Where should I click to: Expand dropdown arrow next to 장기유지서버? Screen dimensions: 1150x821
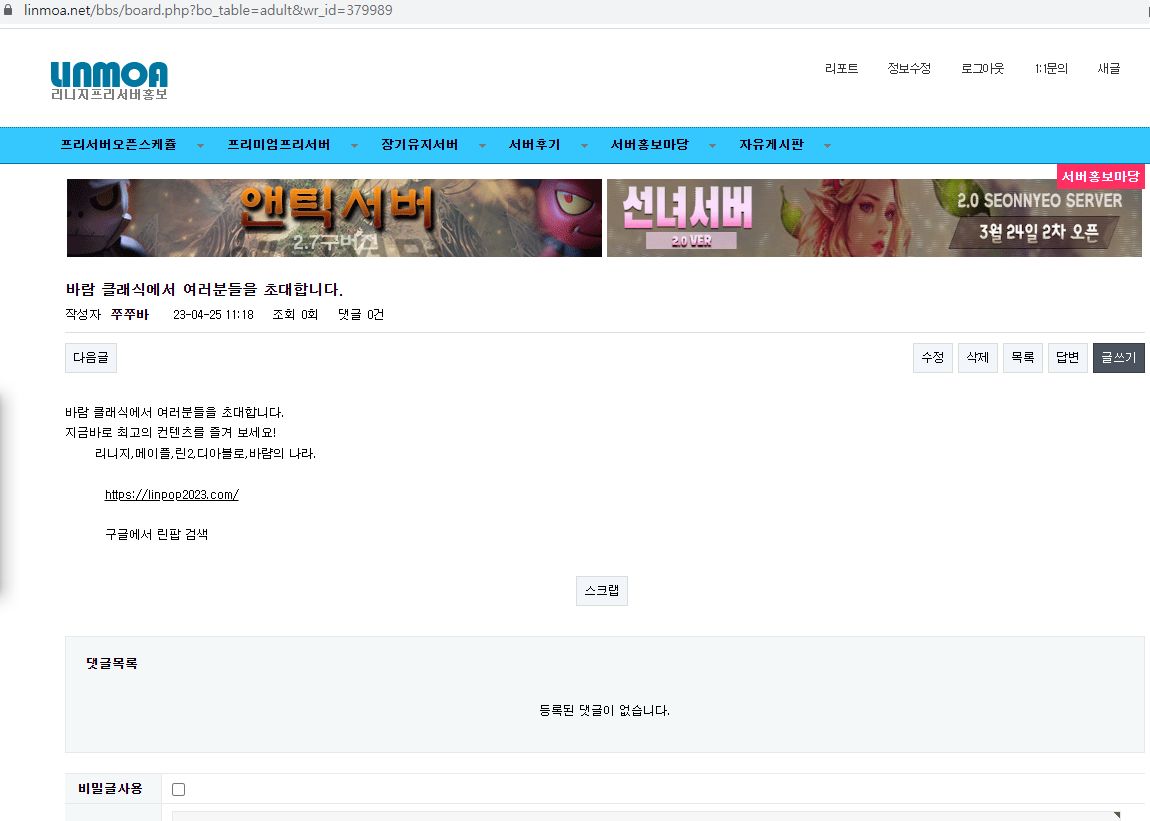pos(482,146)
